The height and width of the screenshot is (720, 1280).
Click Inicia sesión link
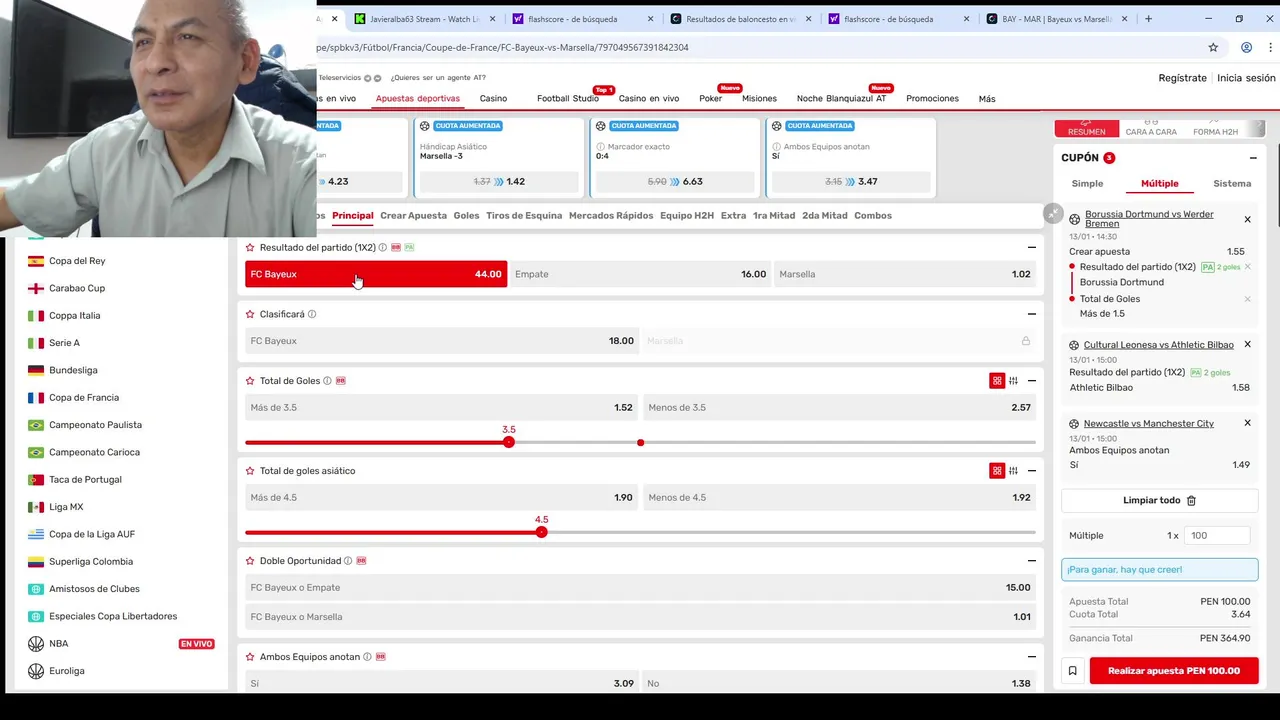click(x=1246, y=78)
